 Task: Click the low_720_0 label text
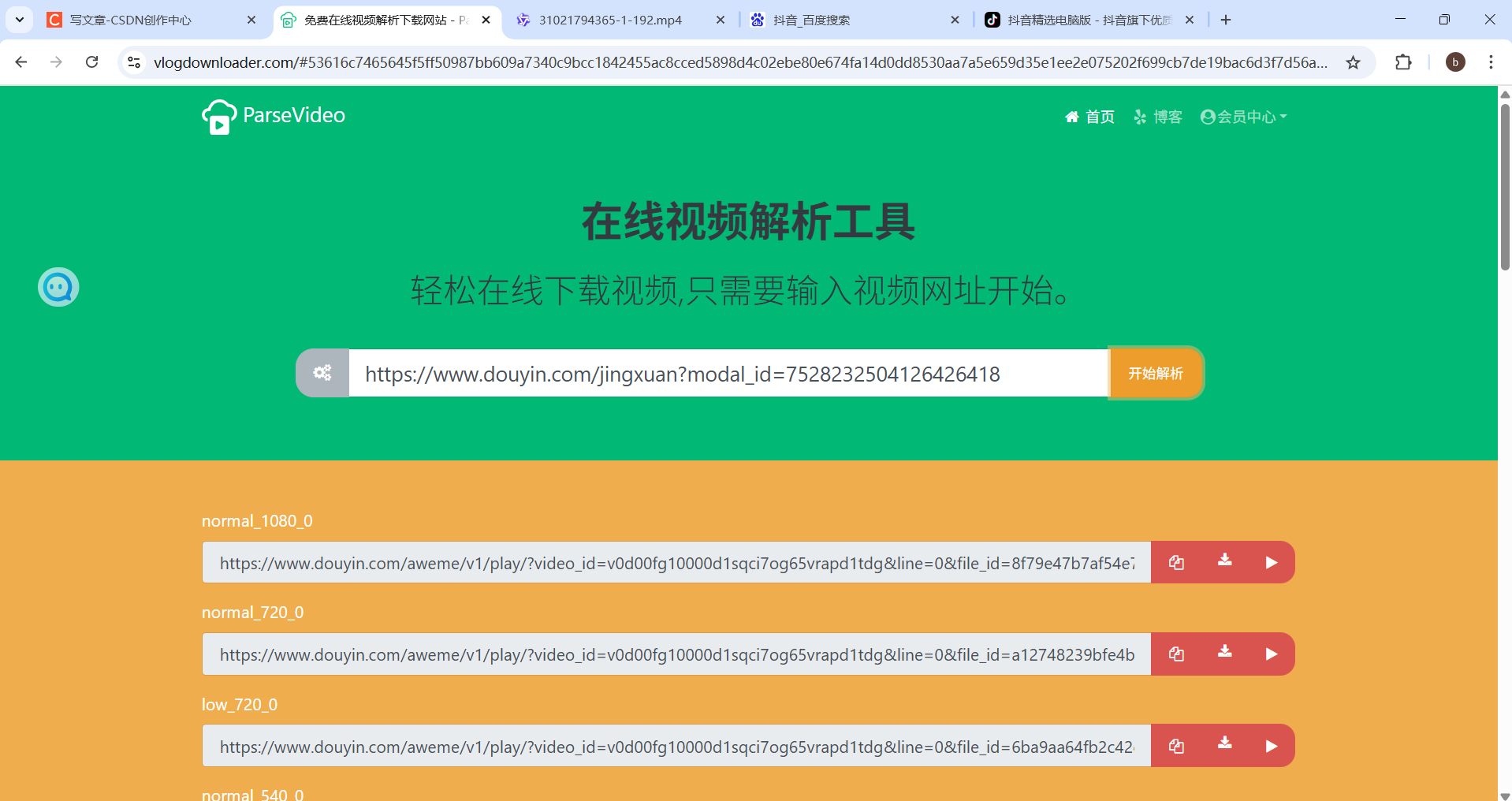point(240,704)
